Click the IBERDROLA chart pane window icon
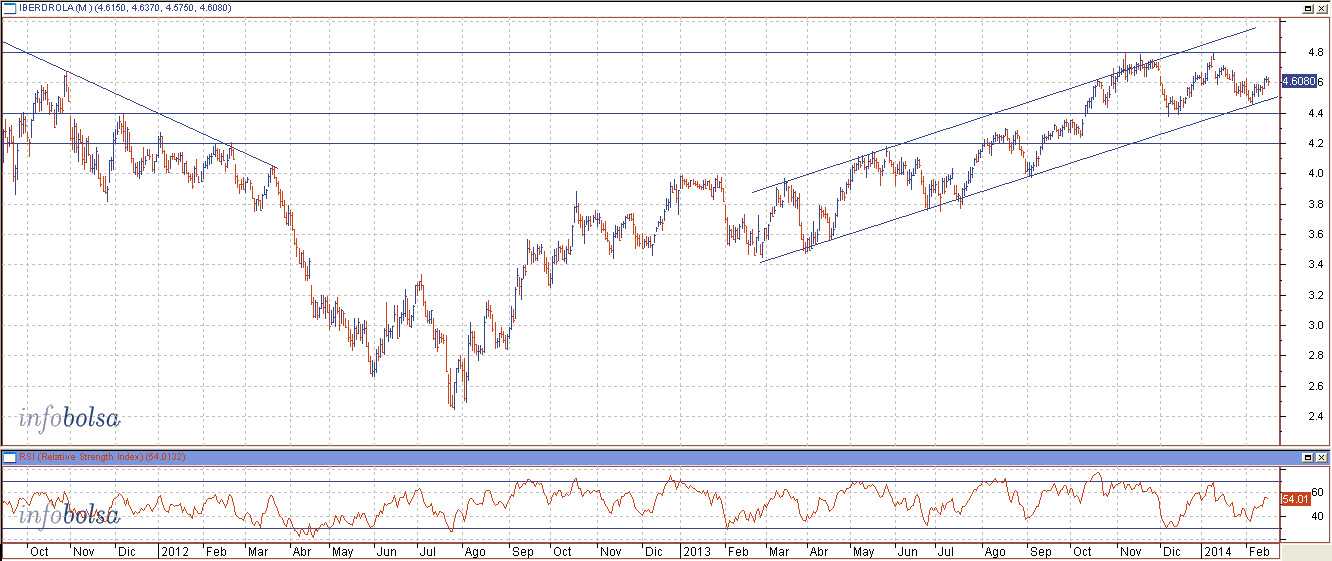 10,8
